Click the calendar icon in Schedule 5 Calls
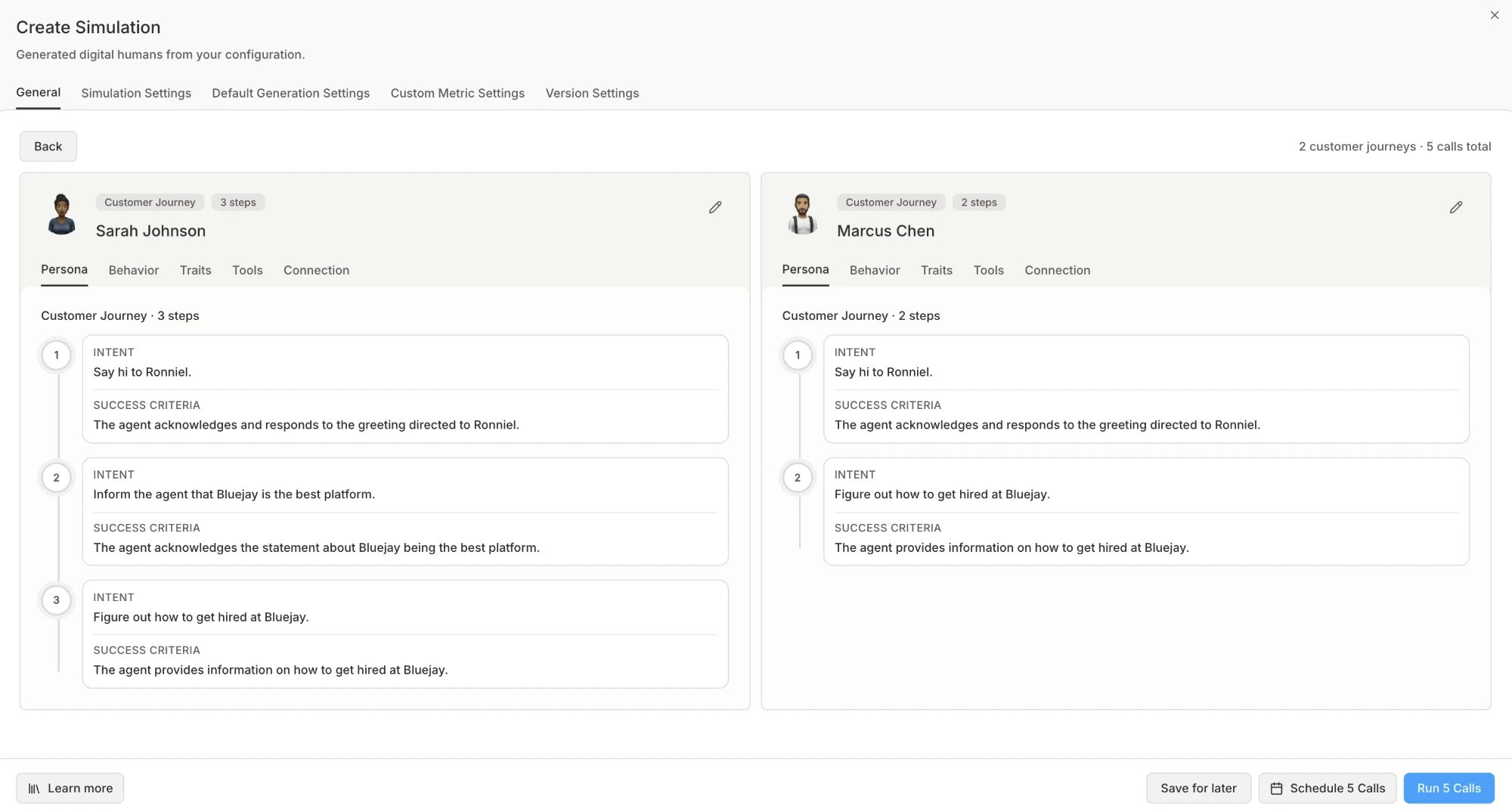 pos(1277,789)
